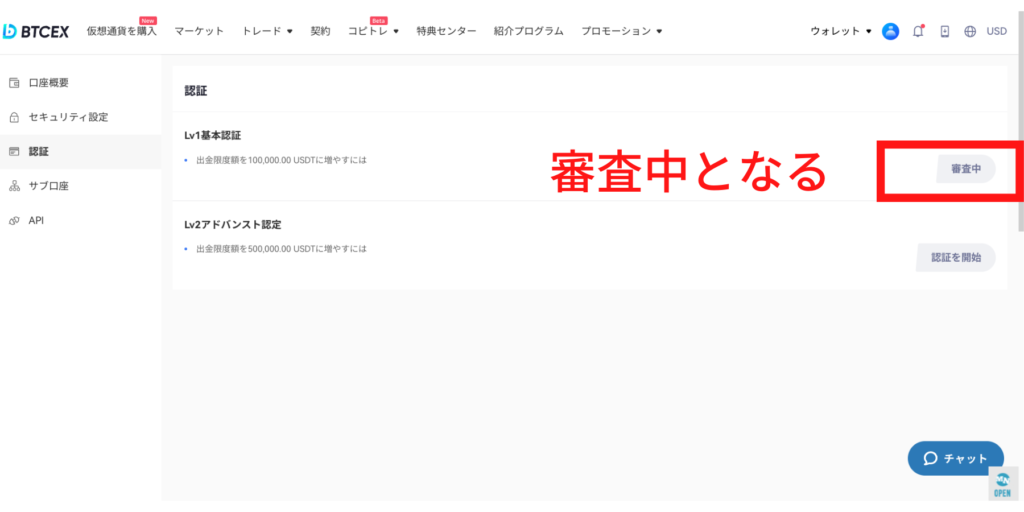
Task: Click the card icon beside 認証
Action: click(x=14, y=152)
